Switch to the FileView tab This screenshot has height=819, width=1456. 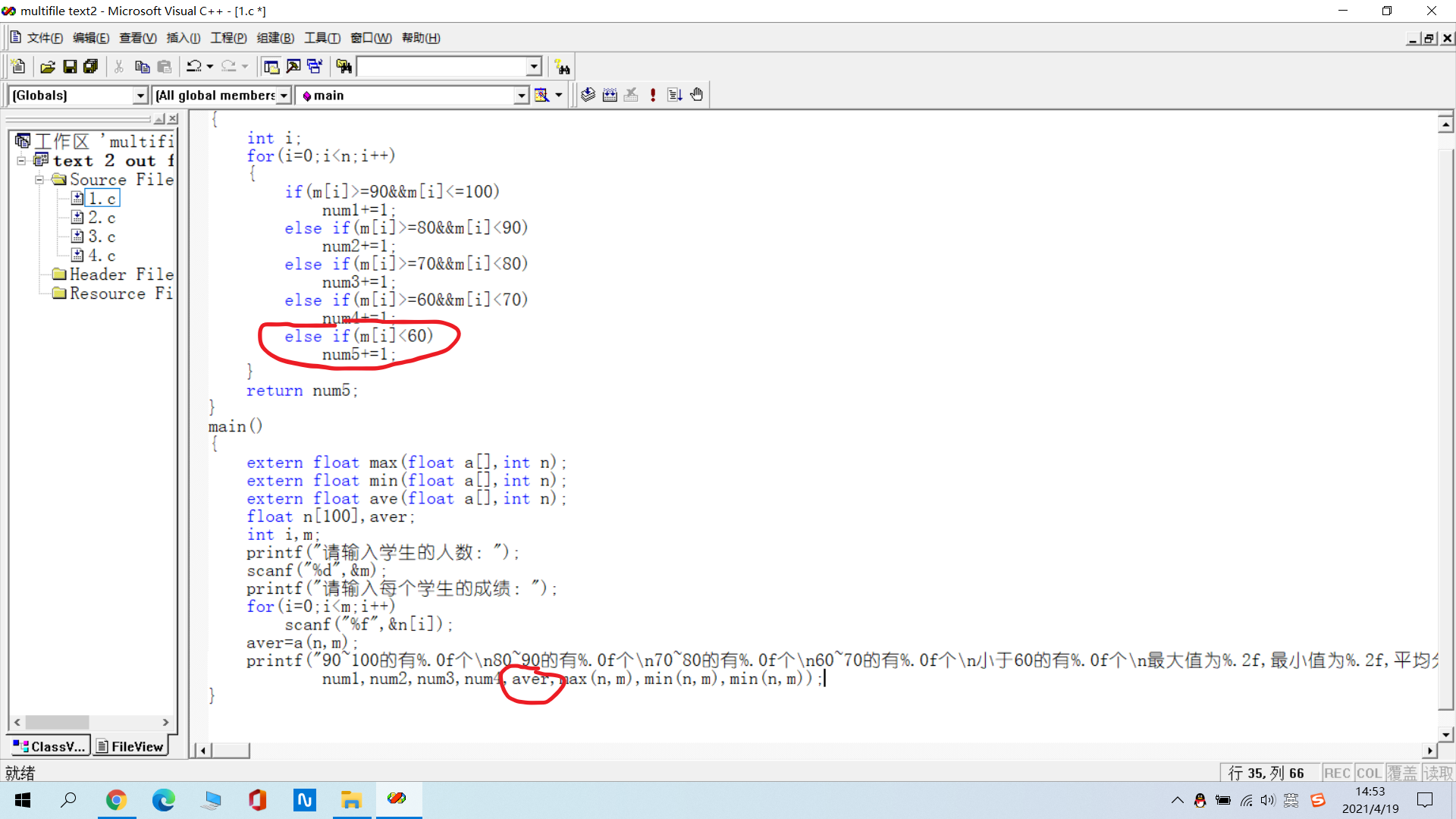coord(130,747)
